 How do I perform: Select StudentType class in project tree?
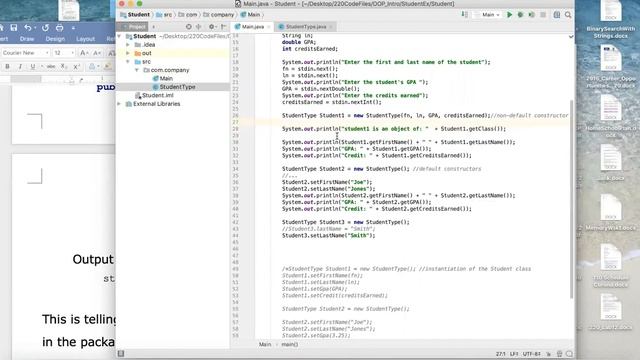(174, 87)
